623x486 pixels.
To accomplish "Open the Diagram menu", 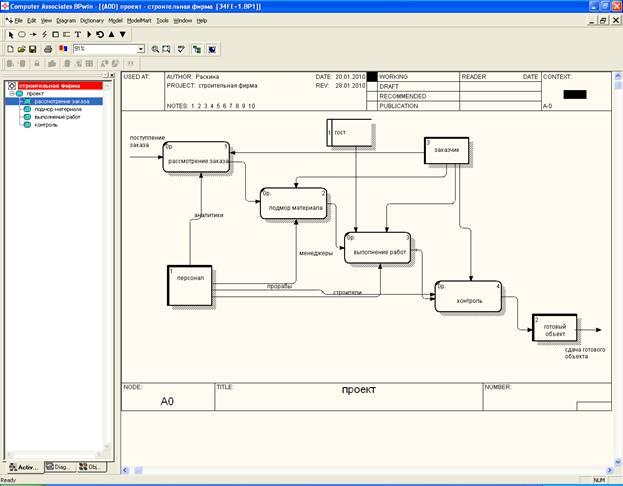I will click(x=65, y=20).
